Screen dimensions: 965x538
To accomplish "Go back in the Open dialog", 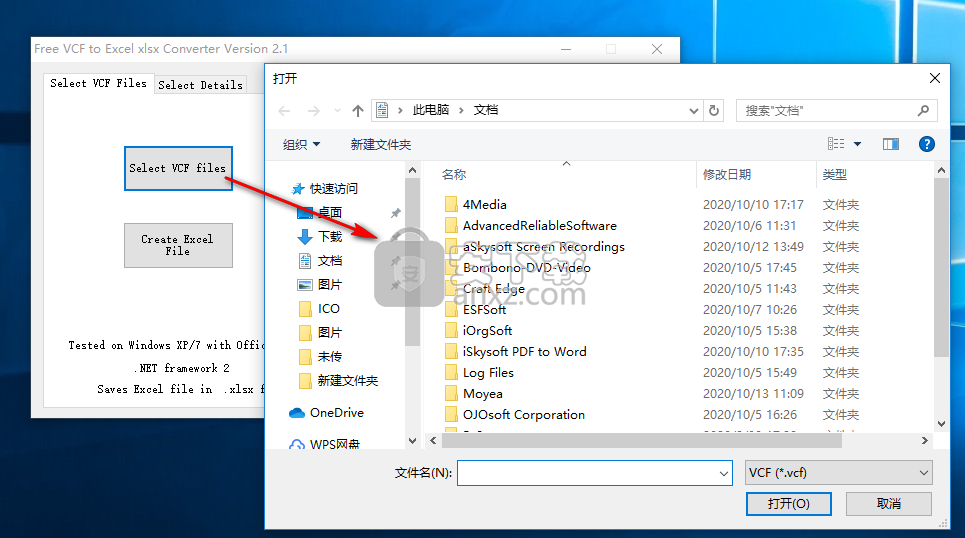I will pyautogui.click(x=284, y=111).
